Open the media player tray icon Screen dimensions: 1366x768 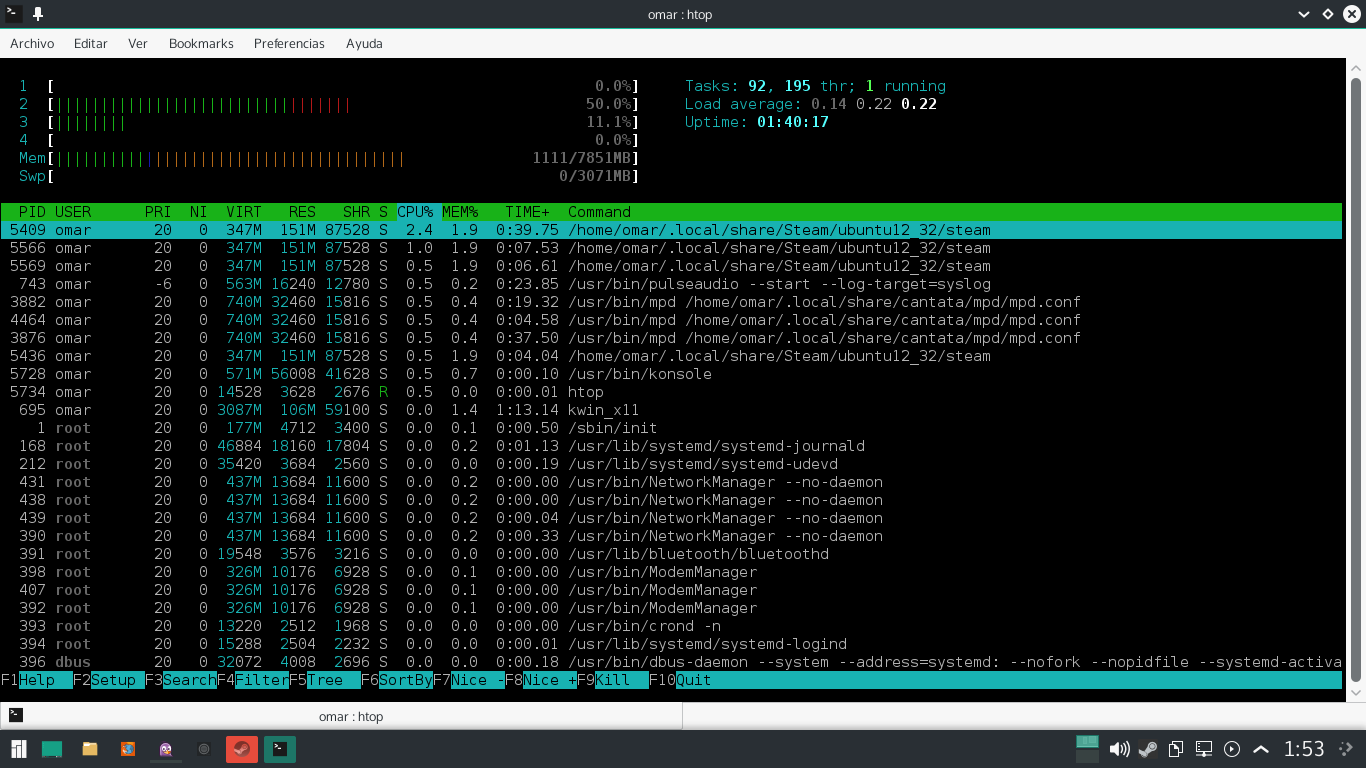(1232, 749)
